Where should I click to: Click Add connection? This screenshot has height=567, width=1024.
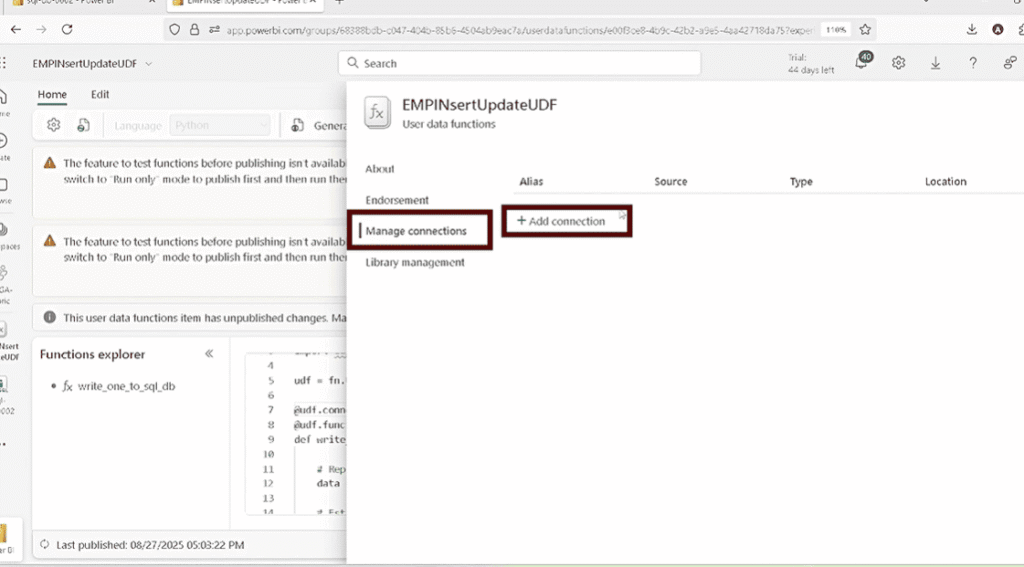(x=561, y=221)
